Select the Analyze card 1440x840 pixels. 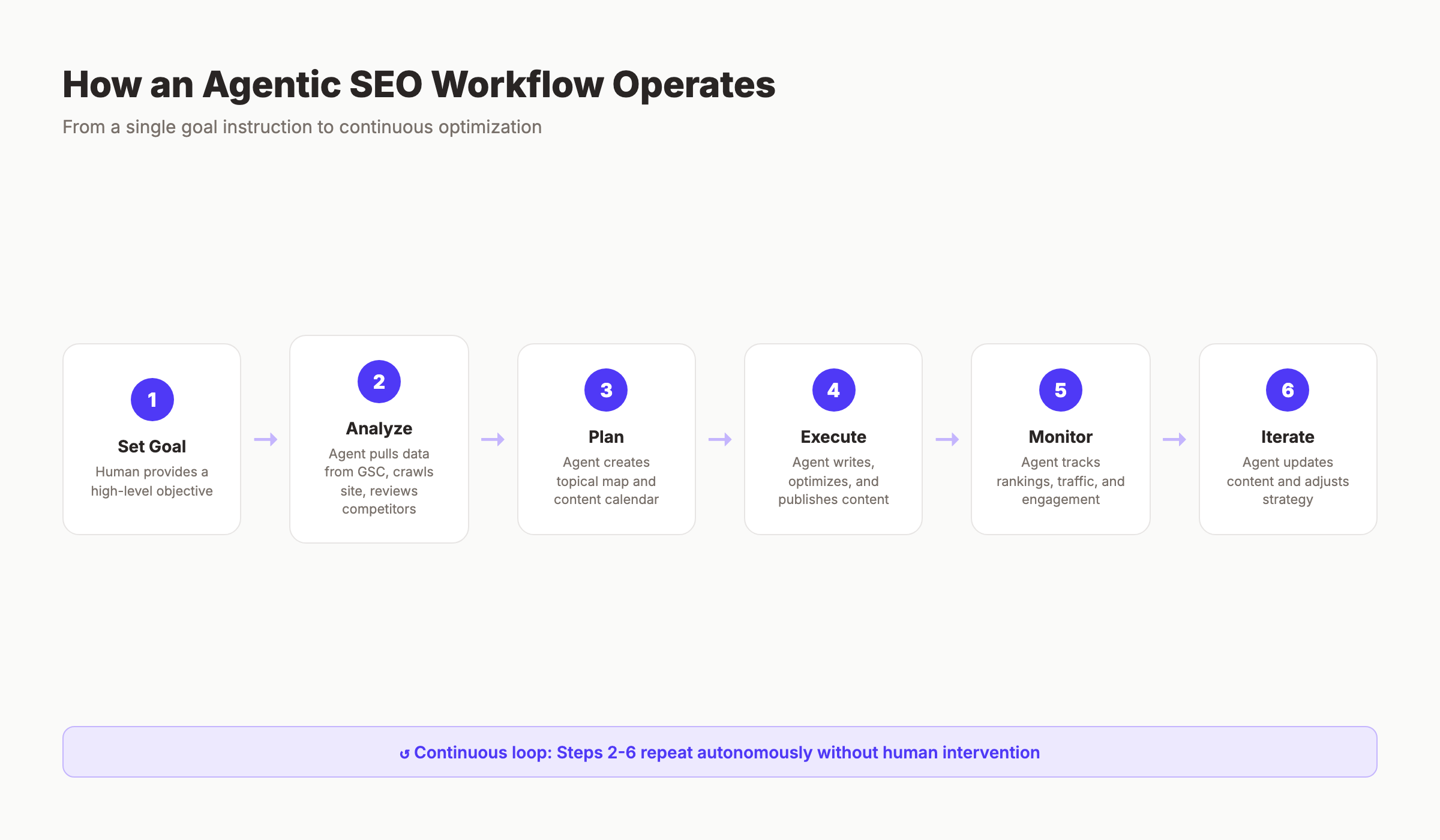click(379, 439)
